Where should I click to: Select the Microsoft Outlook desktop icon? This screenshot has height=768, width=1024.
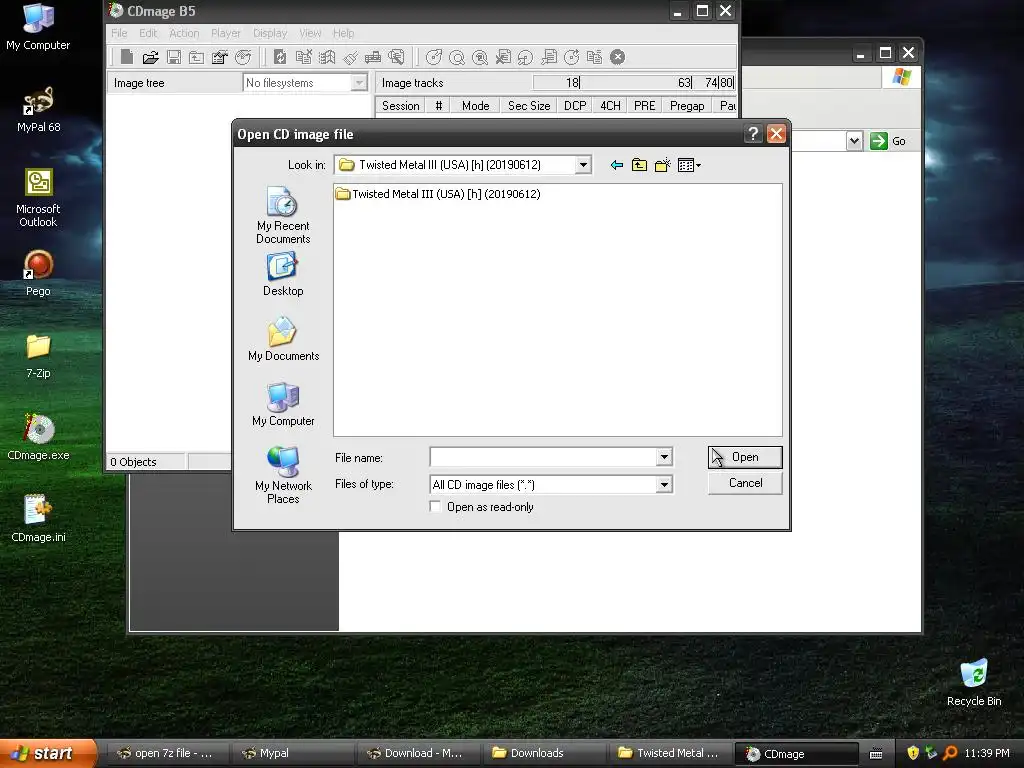click(x=39, y=198)
